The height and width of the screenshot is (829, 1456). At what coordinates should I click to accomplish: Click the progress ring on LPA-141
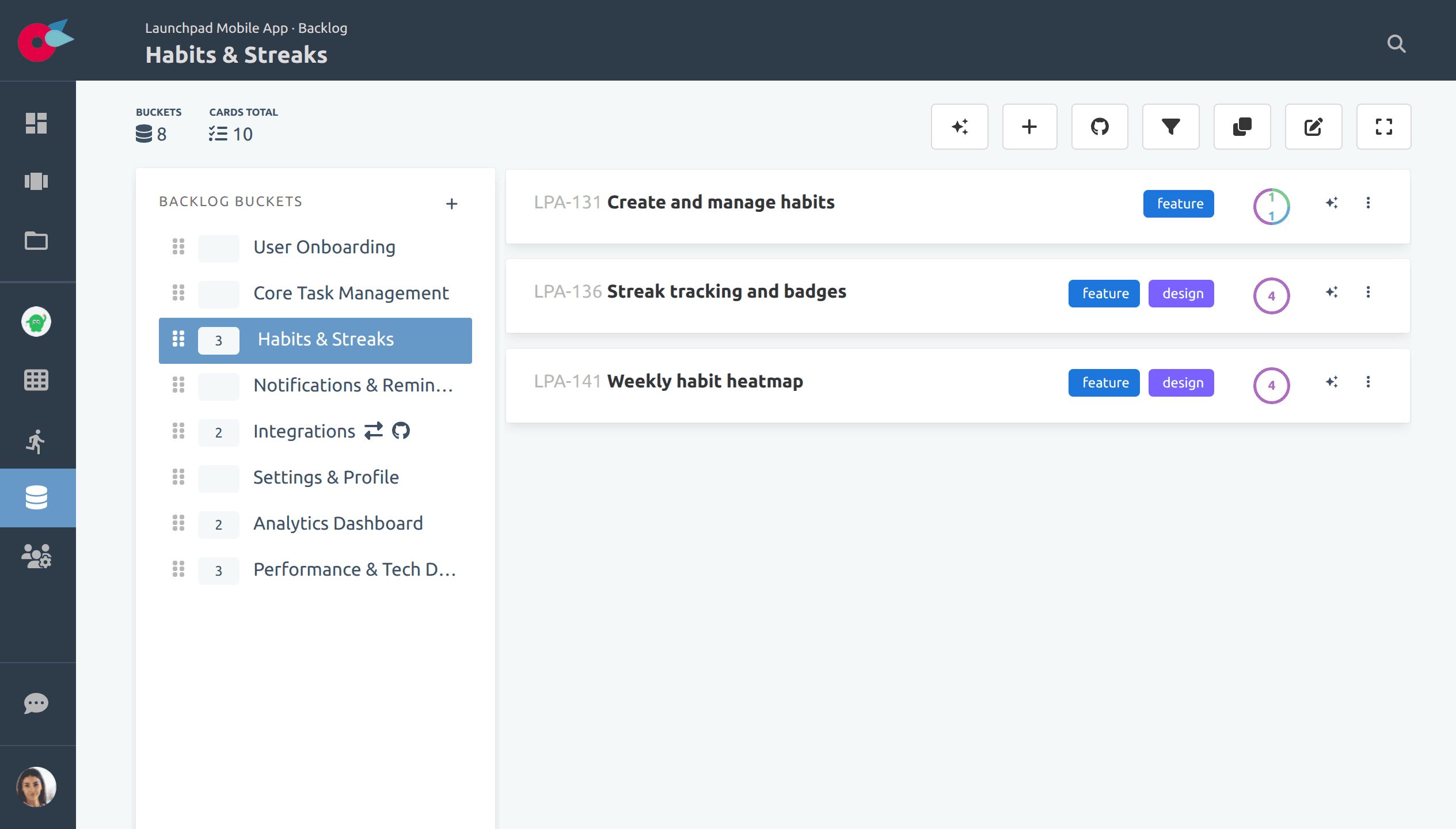(1272, 385)
